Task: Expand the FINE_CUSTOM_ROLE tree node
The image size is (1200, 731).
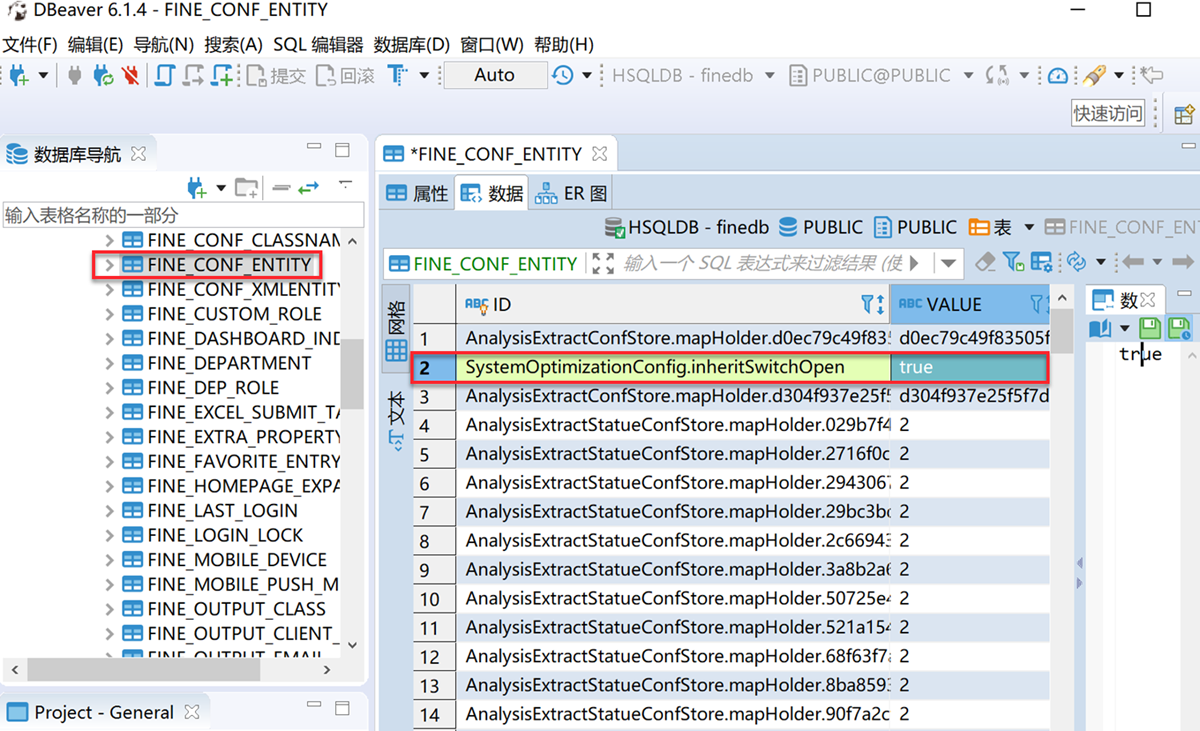Action: (x=110, y=314)
